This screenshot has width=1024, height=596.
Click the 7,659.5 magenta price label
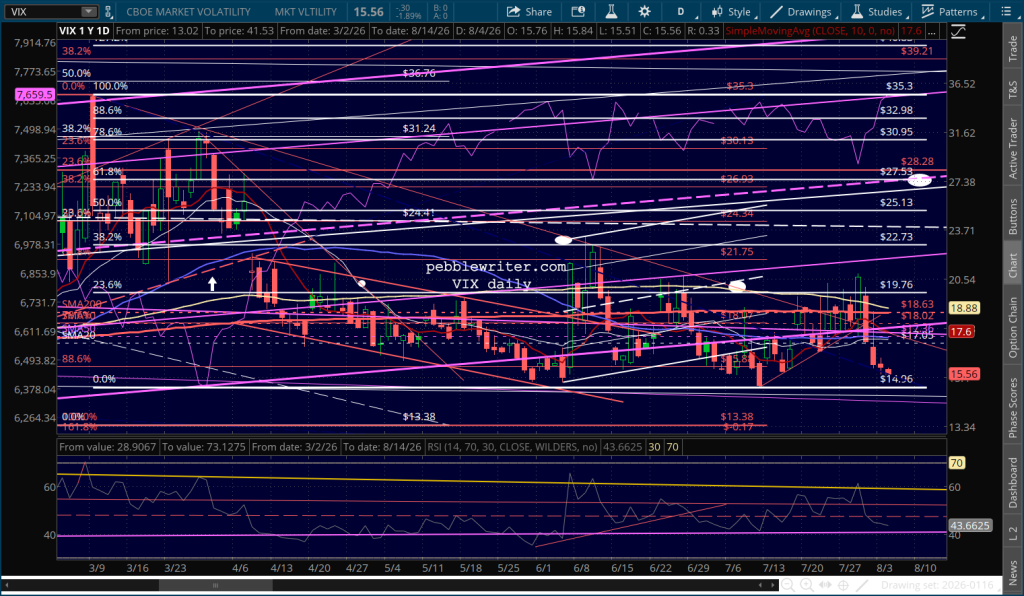(x=35, y=95)
